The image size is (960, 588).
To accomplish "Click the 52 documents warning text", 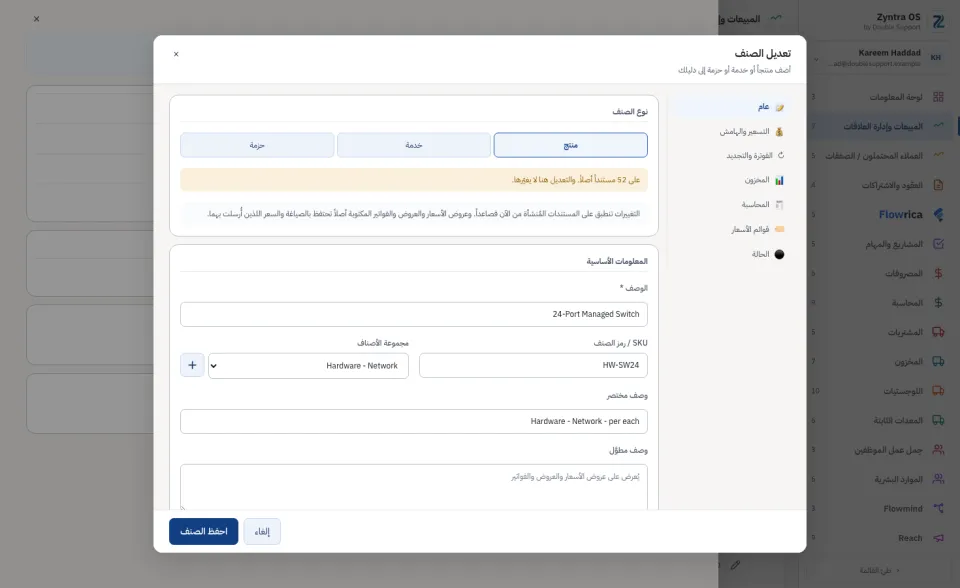I will coord(576,180).
